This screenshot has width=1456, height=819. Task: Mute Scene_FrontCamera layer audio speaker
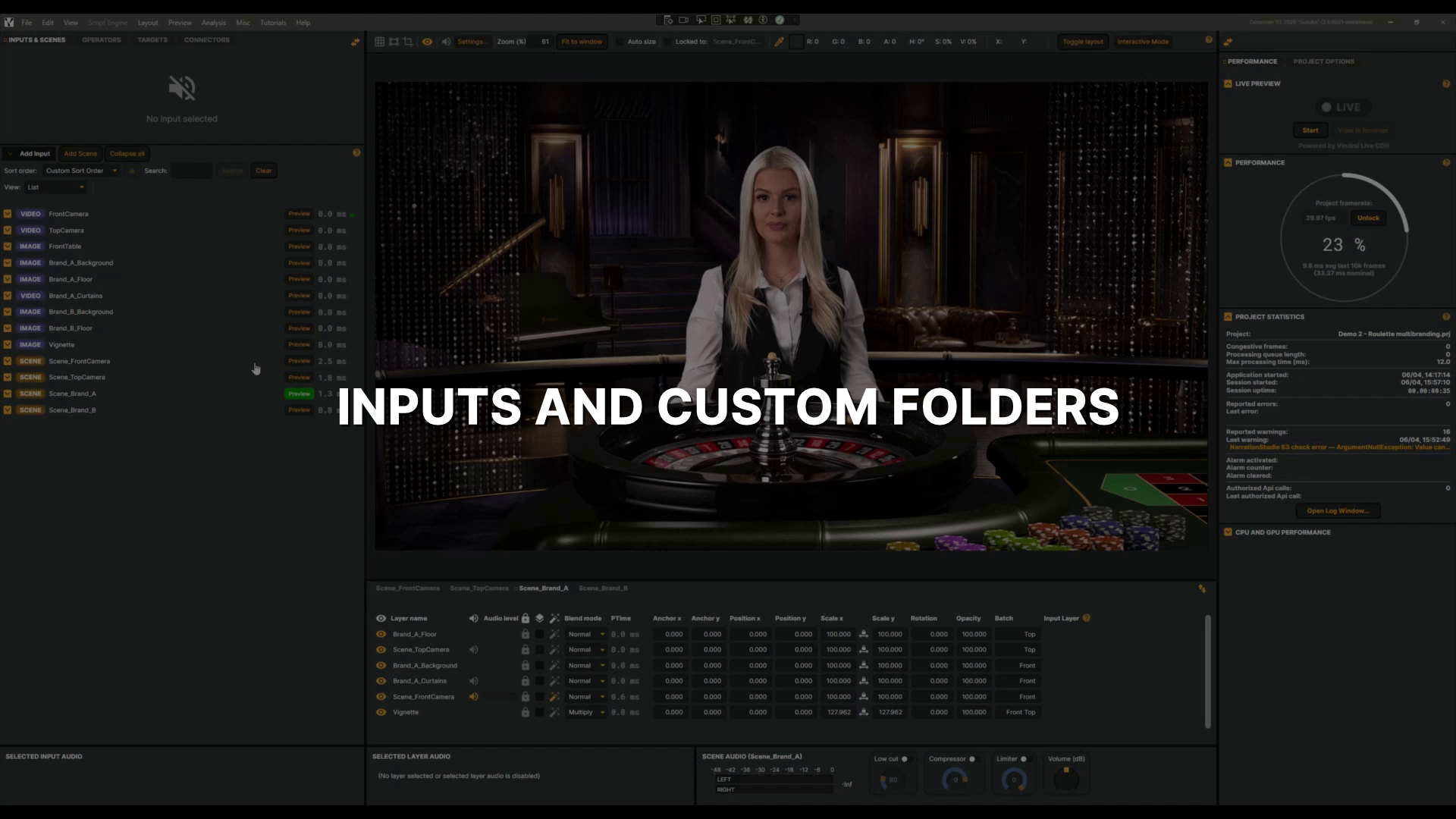coord(474,697)
